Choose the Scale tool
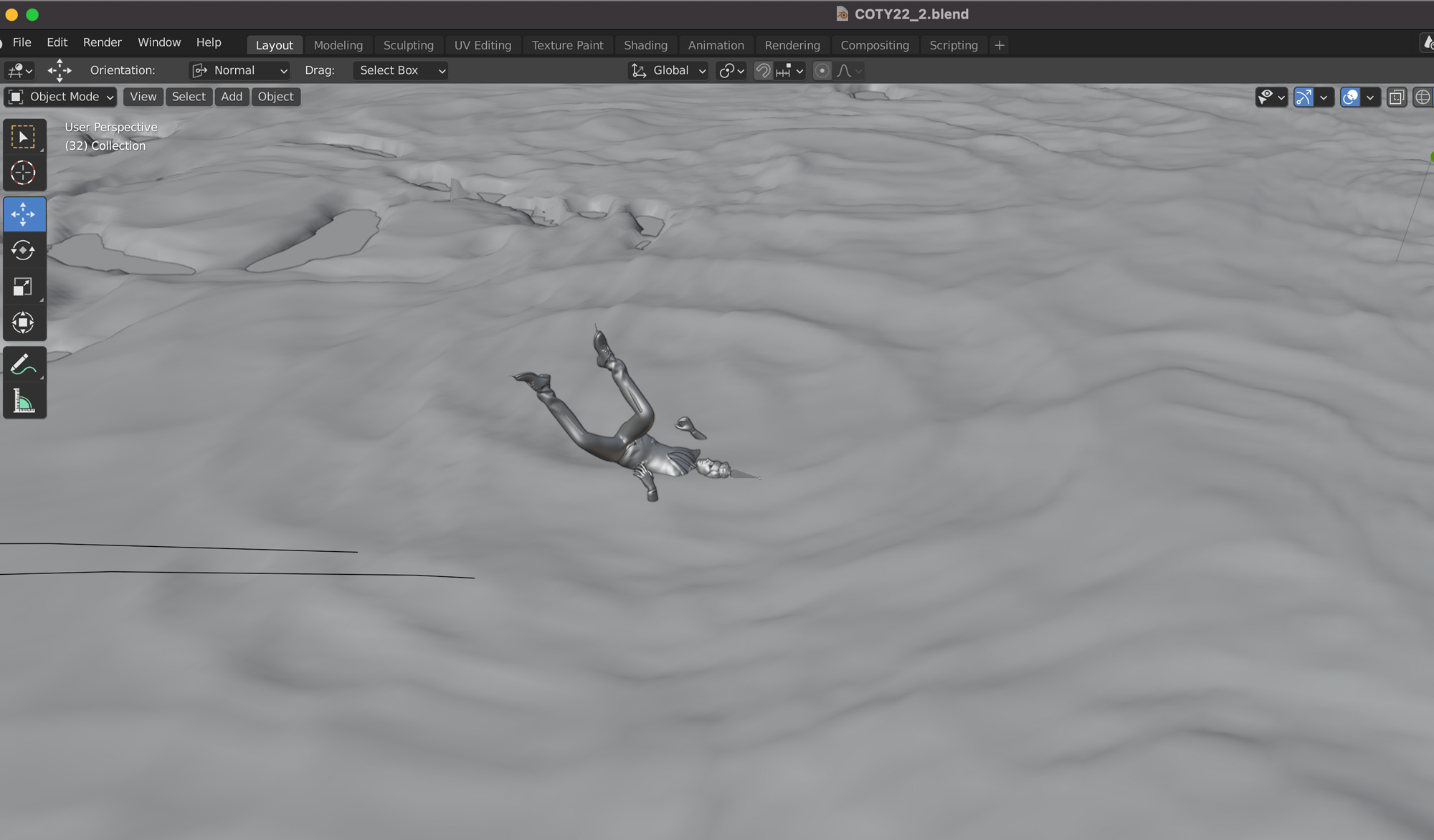Image resolution: width=1434 pixels, height=840 pixels. [23, 287]
